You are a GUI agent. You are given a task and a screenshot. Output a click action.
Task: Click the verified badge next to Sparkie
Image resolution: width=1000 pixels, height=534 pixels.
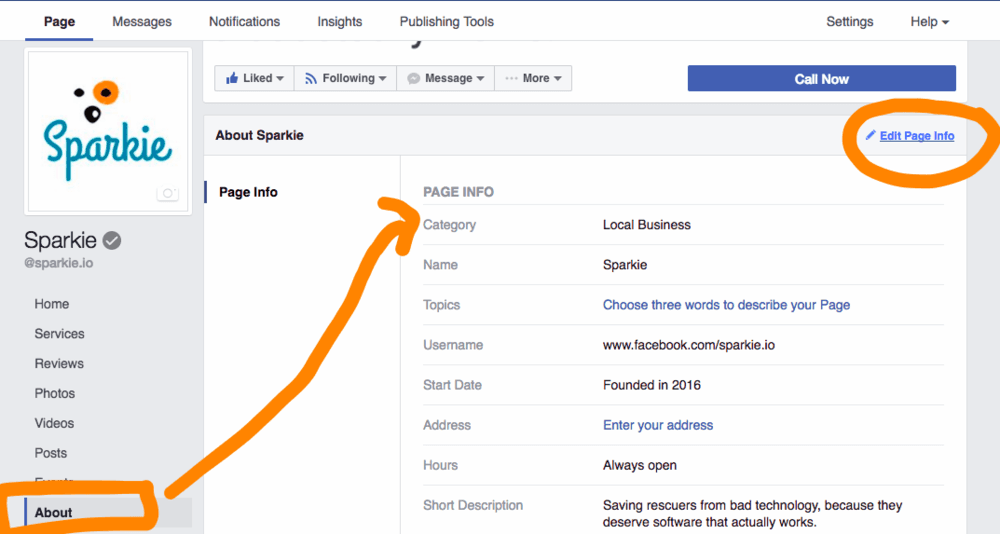pyautogui.click(x=113, y=240)
